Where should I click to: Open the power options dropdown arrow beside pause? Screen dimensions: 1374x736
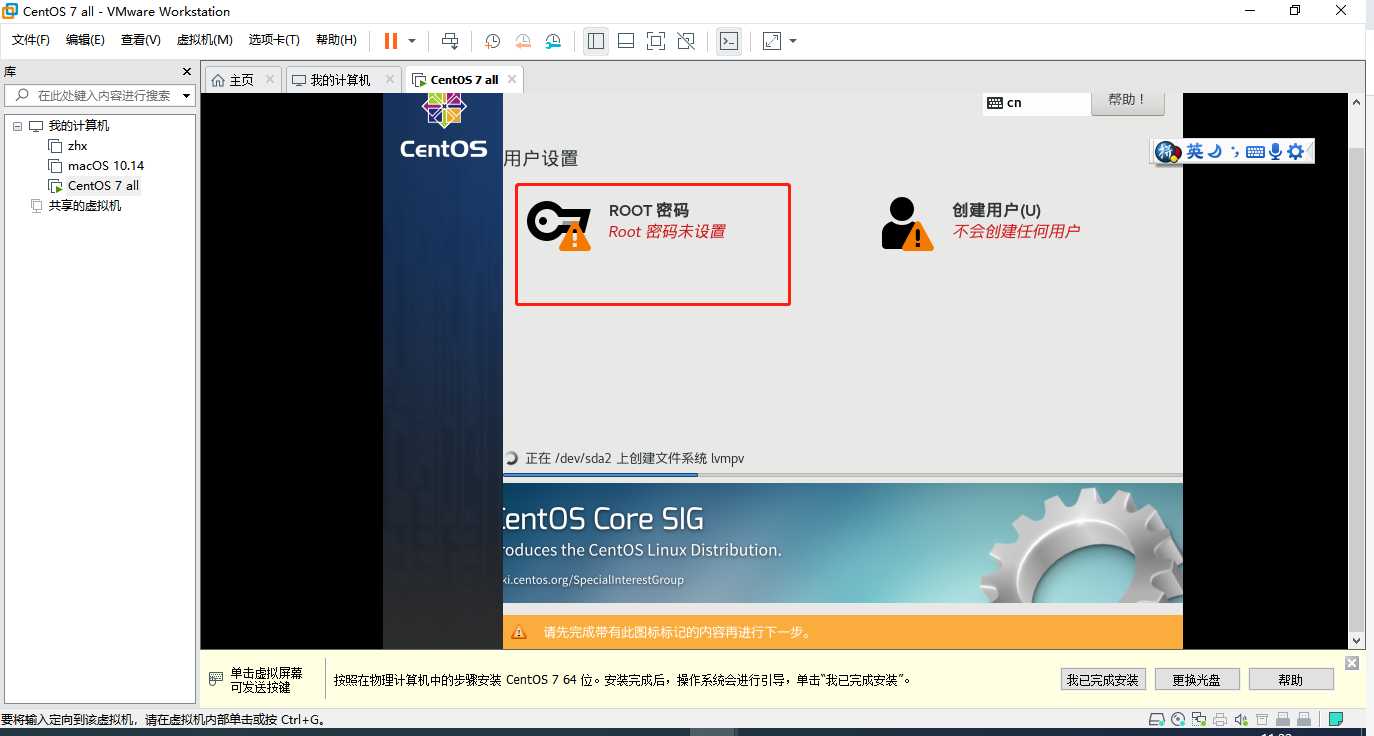coord(412,41)
